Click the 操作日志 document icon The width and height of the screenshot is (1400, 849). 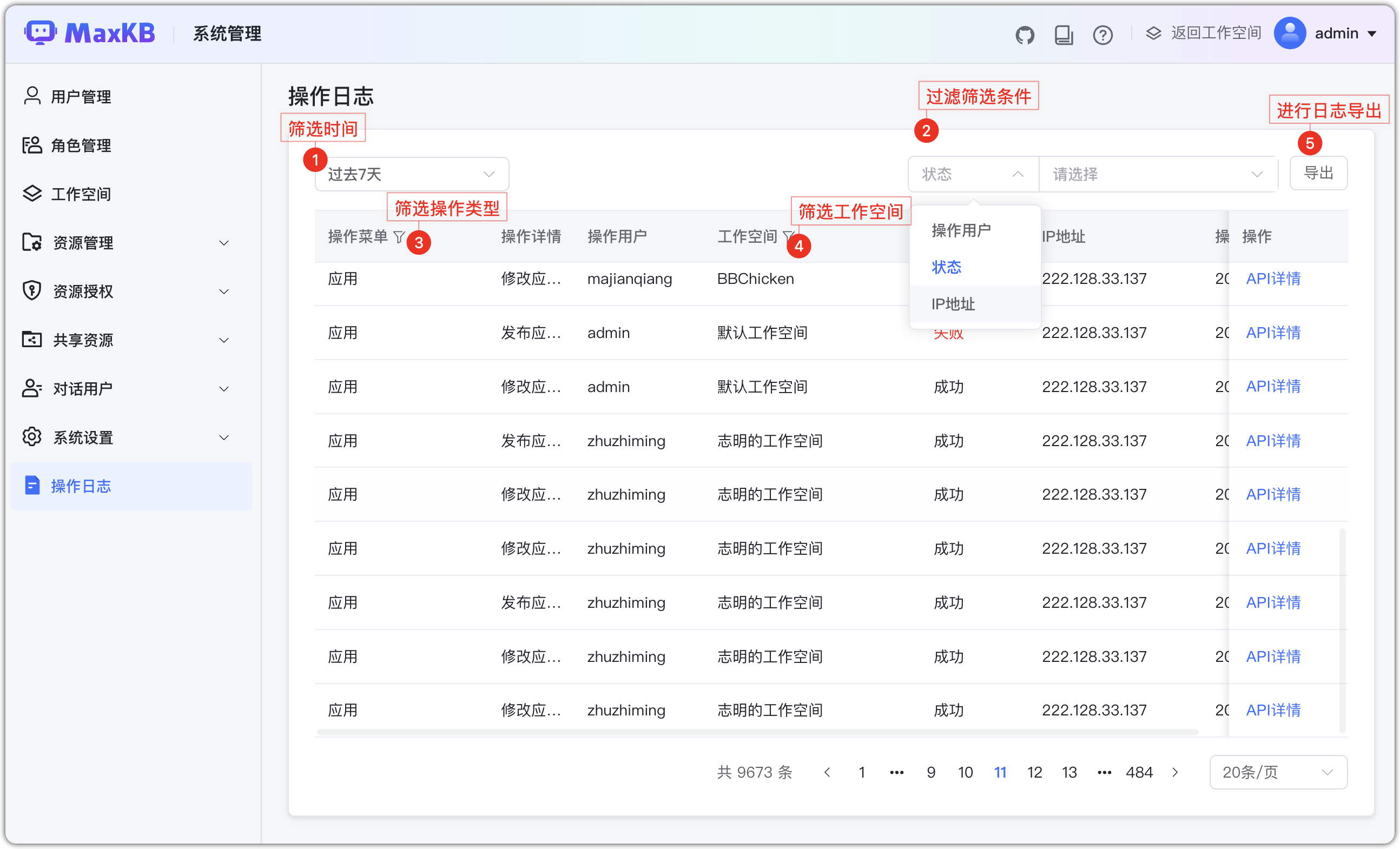[32, 486]
